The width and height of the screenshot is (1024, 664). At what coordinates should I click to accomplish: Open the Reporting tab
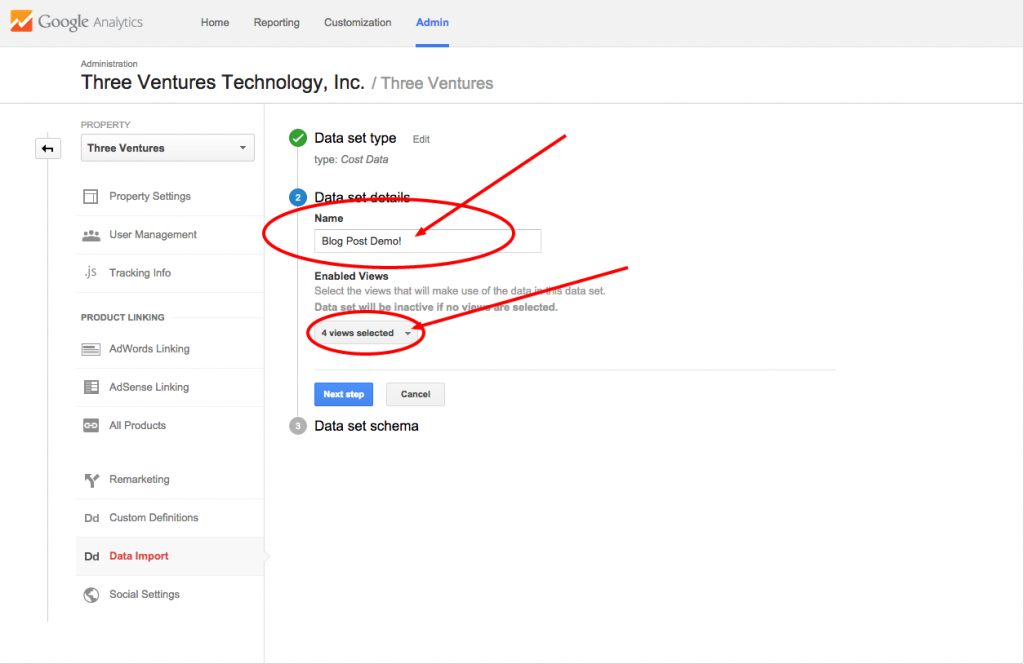click(x=277, y=22)
